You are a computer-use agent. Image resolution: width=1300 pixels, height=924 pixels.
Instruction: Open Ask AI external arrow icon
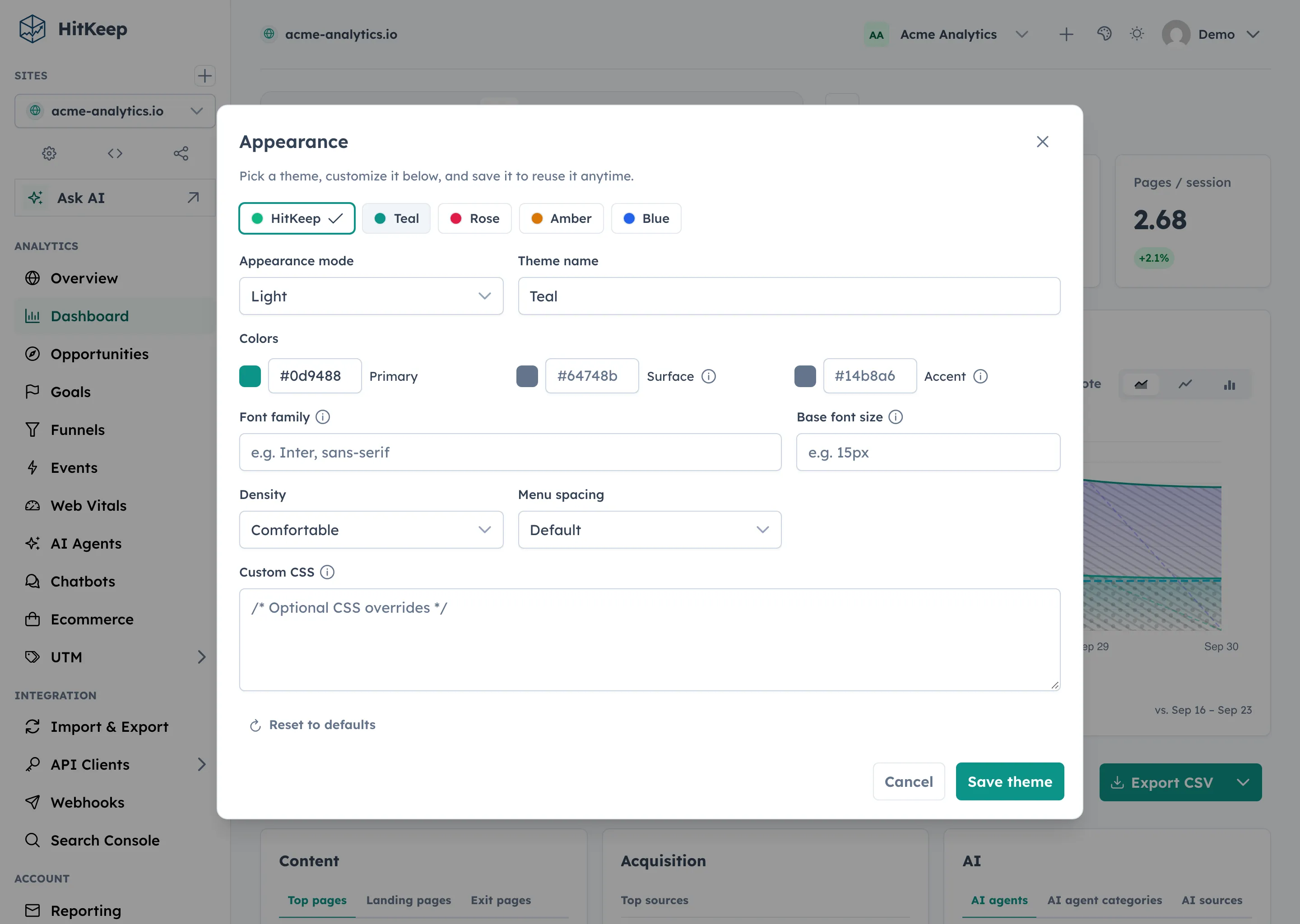click(x=193, y=198)
